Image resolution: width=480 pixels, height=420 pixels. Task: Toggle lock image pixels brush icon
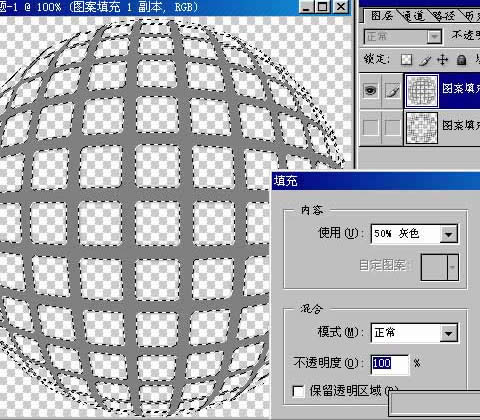click(x=424, y=60)
